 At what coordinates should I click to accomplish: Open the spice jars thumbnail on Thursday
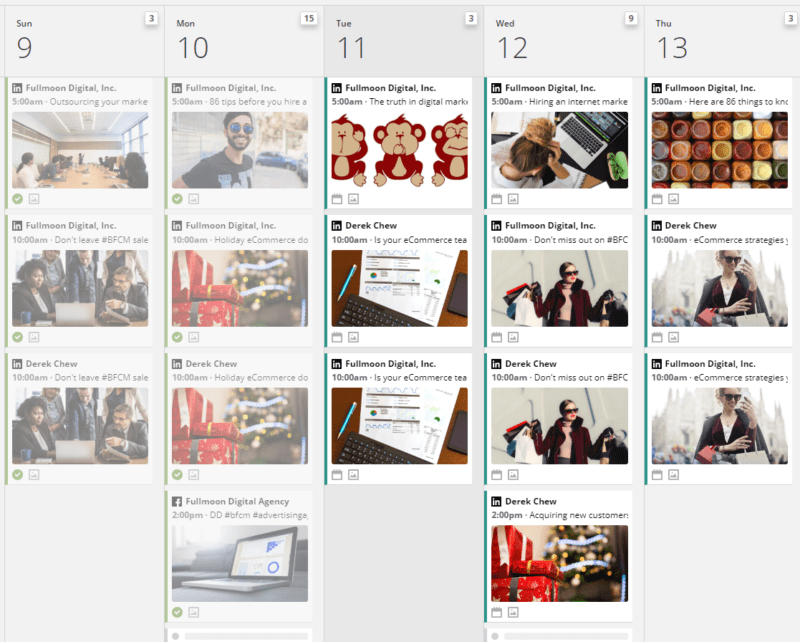(x=720, y=150)
